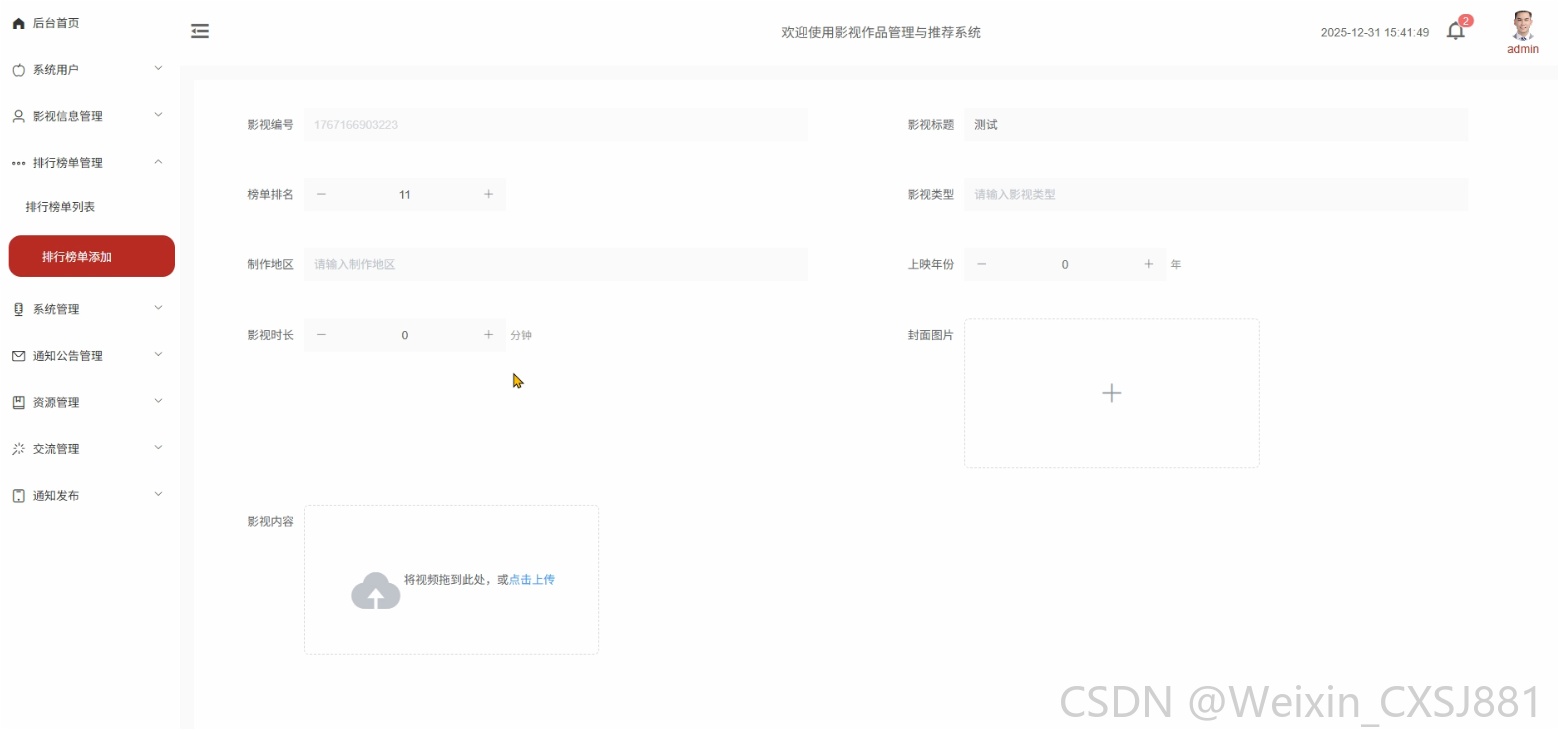Image resolution: width=1559 pixels, height=730 pixels.
Task: Click the admin avatar picture
Action: point(1523,25)
